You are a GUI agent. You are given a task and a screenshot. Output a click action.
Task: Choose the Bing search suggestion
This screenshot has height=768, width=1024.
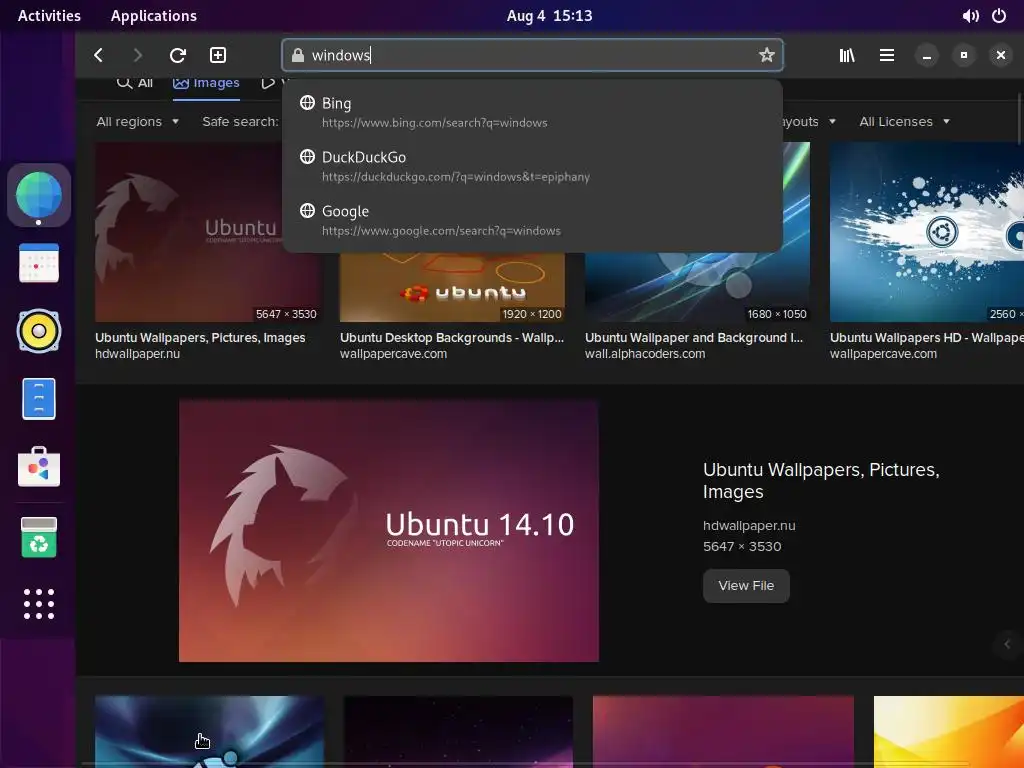(532, 112)
